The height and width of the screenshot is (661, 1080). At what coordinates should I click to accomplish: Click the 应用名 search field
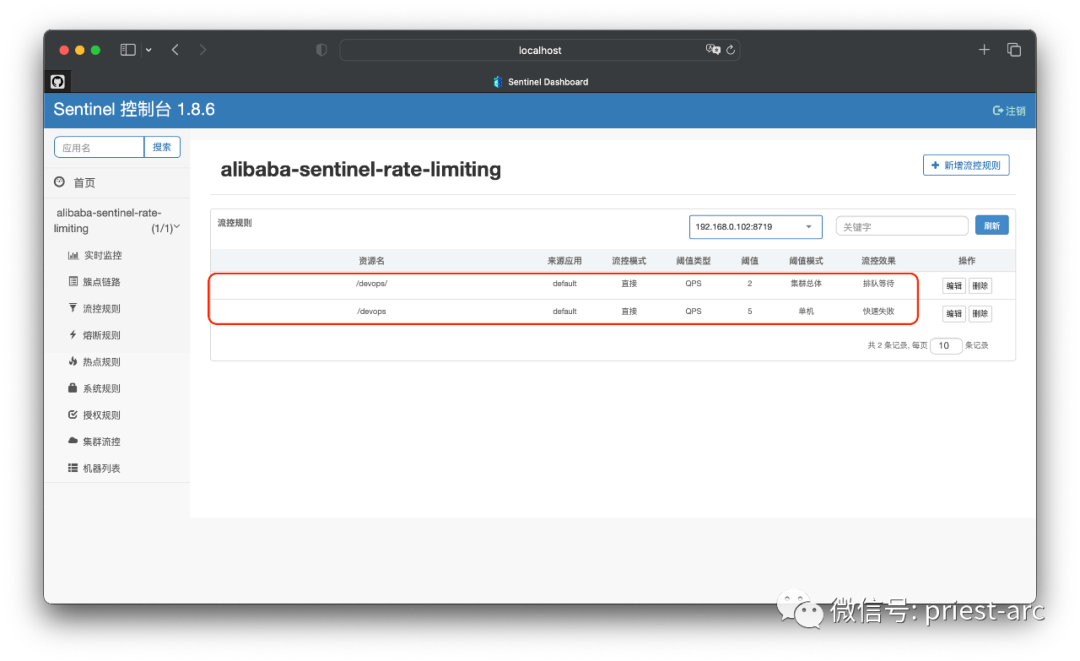tap(99, 147)
